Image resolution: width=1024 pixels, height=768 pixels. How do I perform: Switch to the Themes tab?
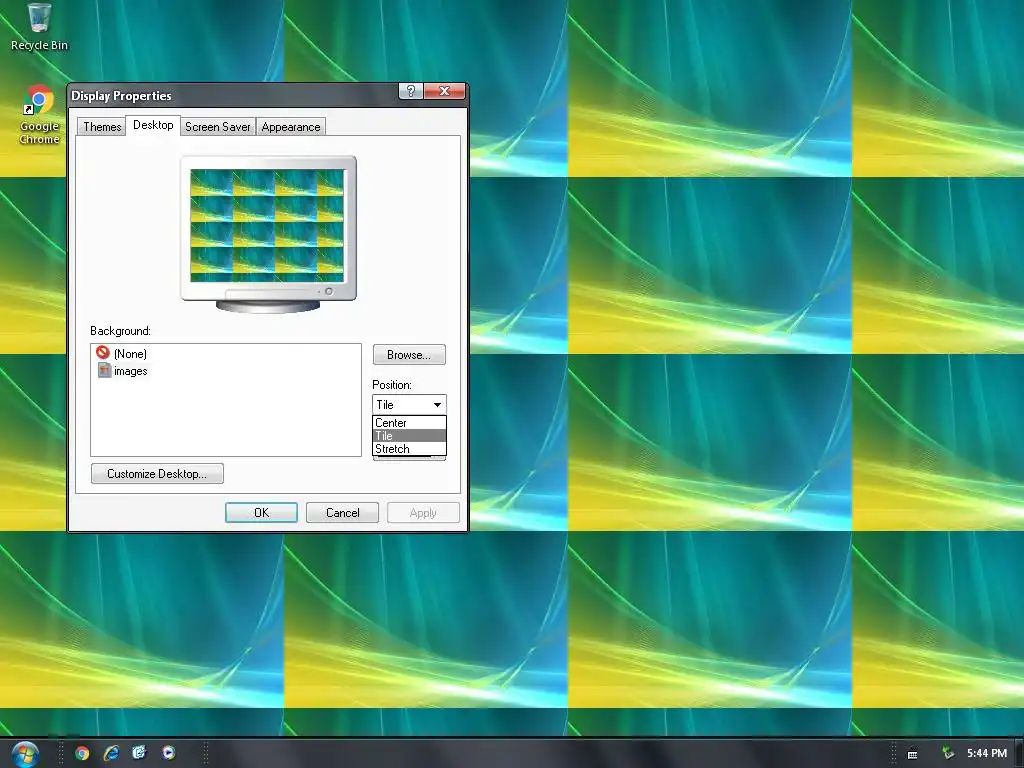click(102, 127)
